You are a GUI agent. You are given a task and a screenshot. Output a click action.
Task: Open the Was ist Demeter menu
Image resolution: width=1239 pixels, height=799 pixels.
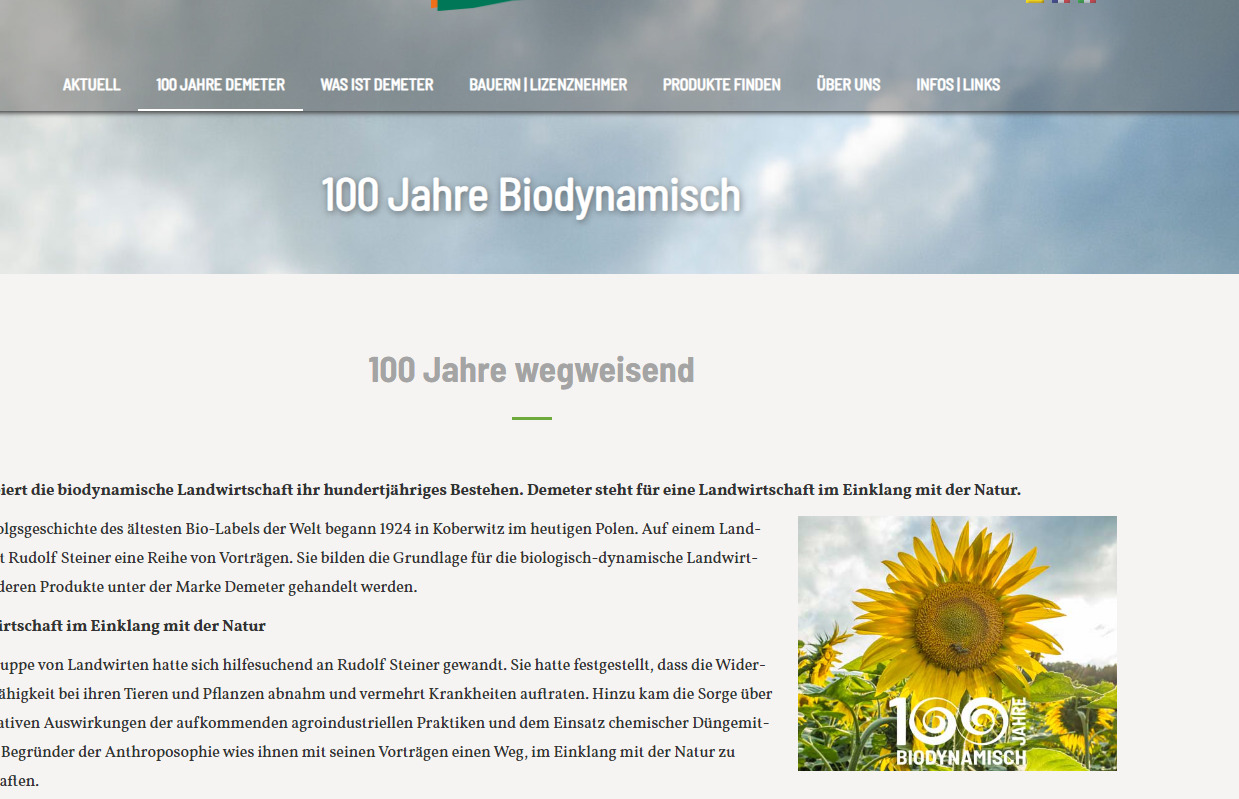(377, 85)
